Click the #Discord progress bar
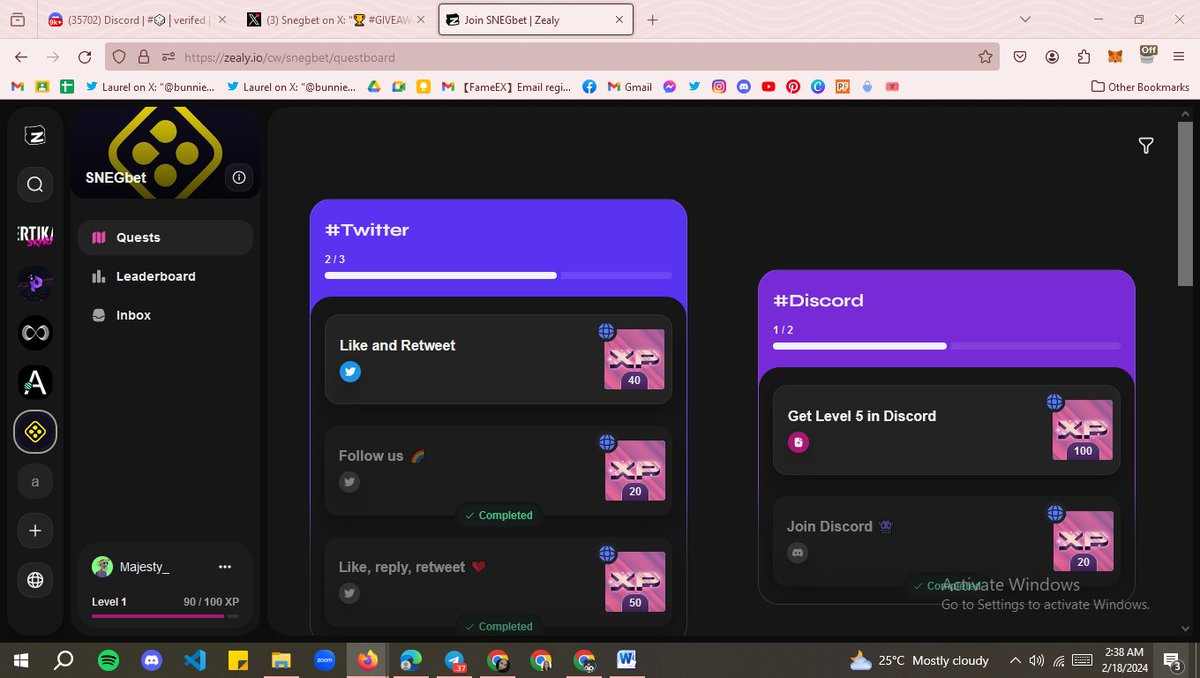The width and height of the screenshot is (1200, 678). (946, 346)
